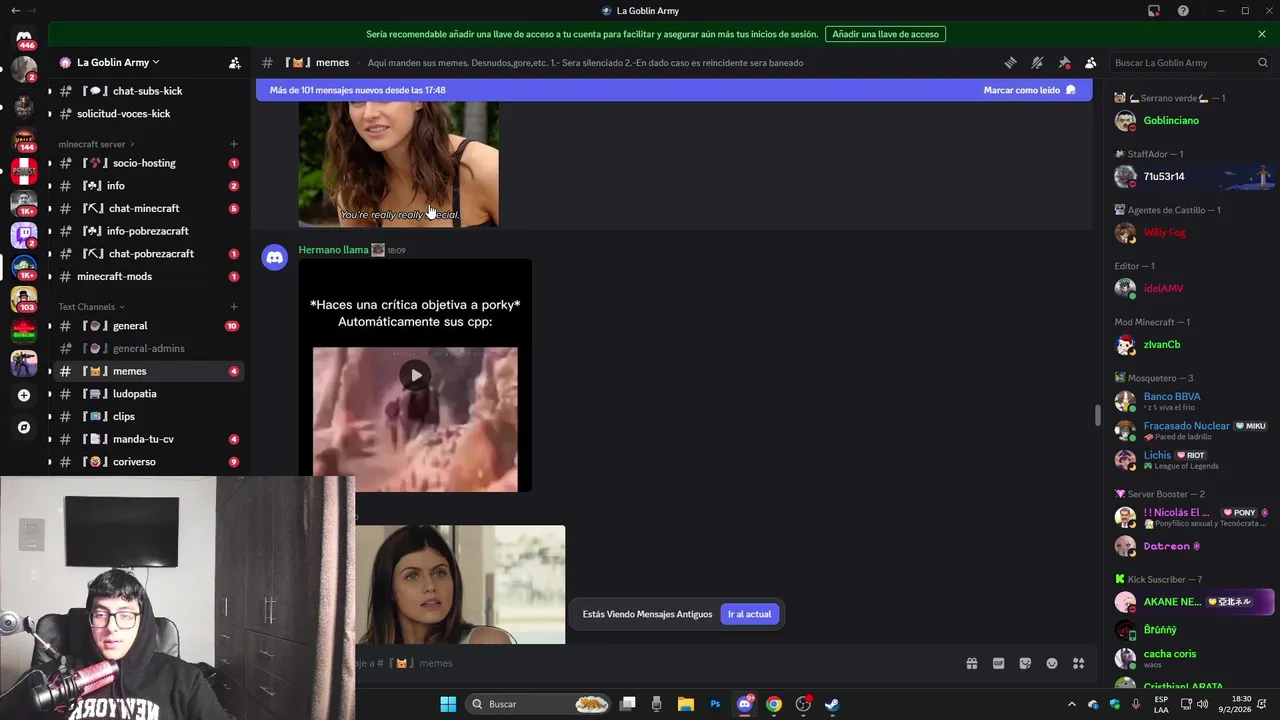Select the memes channel in sidebar
The image size is (1280, 720).
147,371
